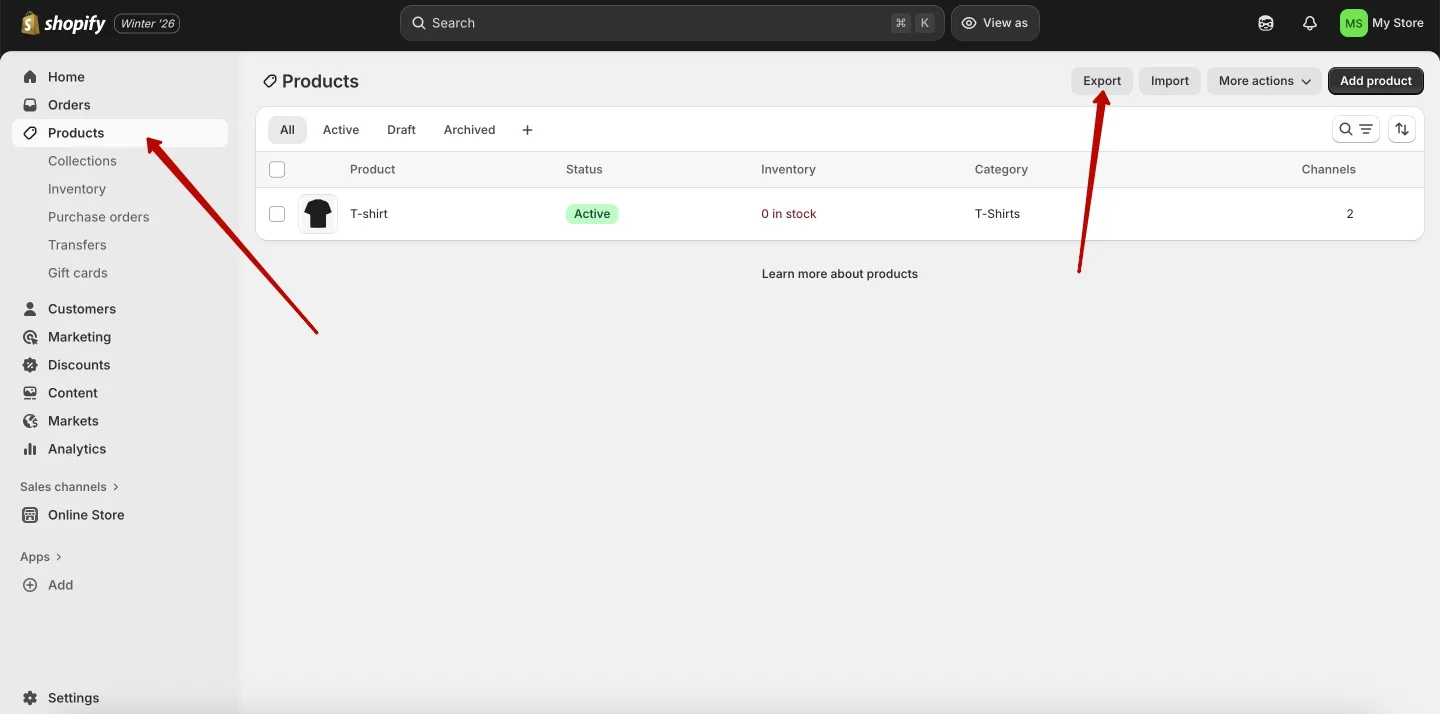Check the select-all products checkbox
The image size is (1440, 714).
(x=277, y=169)
